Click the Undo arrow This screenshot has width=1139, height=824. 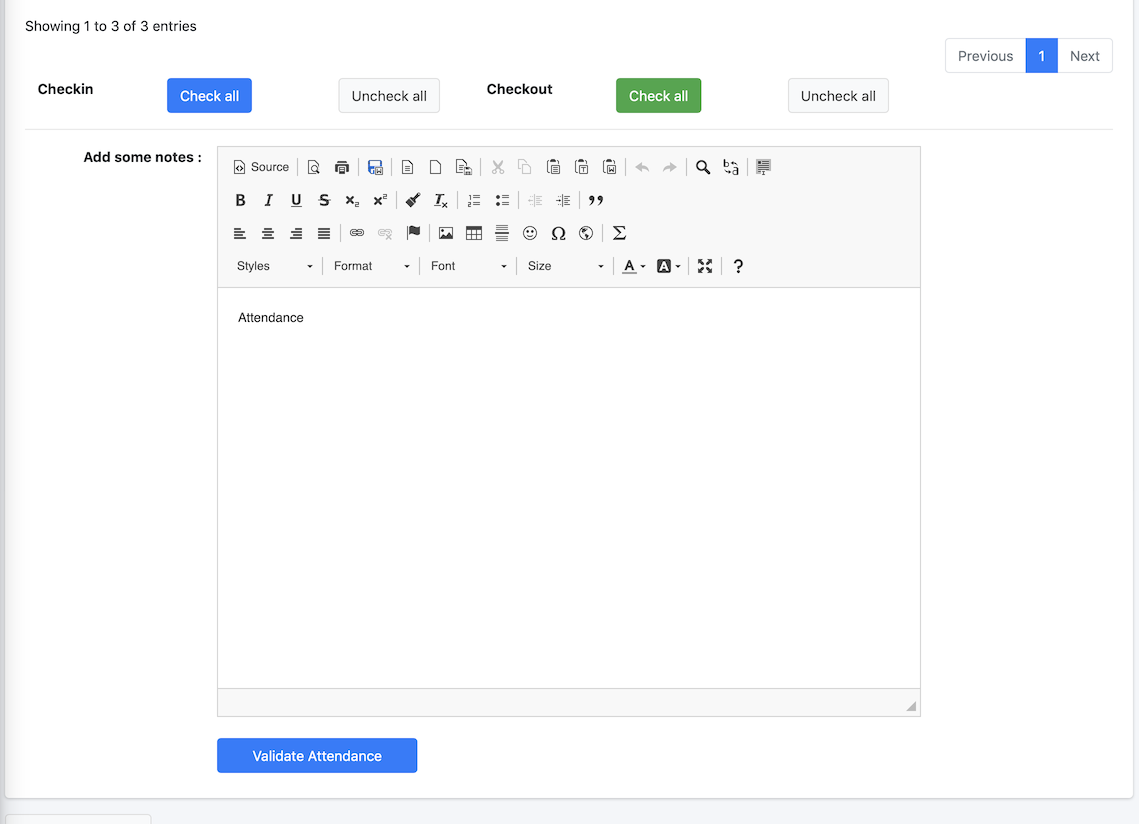click(642, 167)
